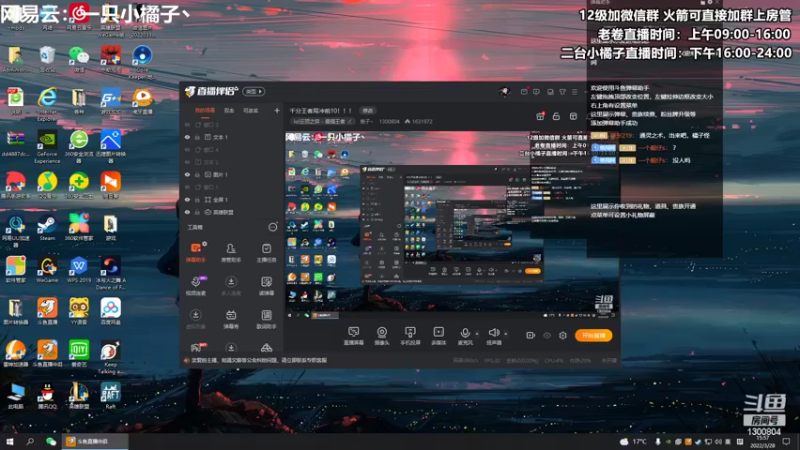Lock the 文本 1 source layer
The width and height of the screenshot is (800, 450).
pyautogui.click(x=197, y=137)
